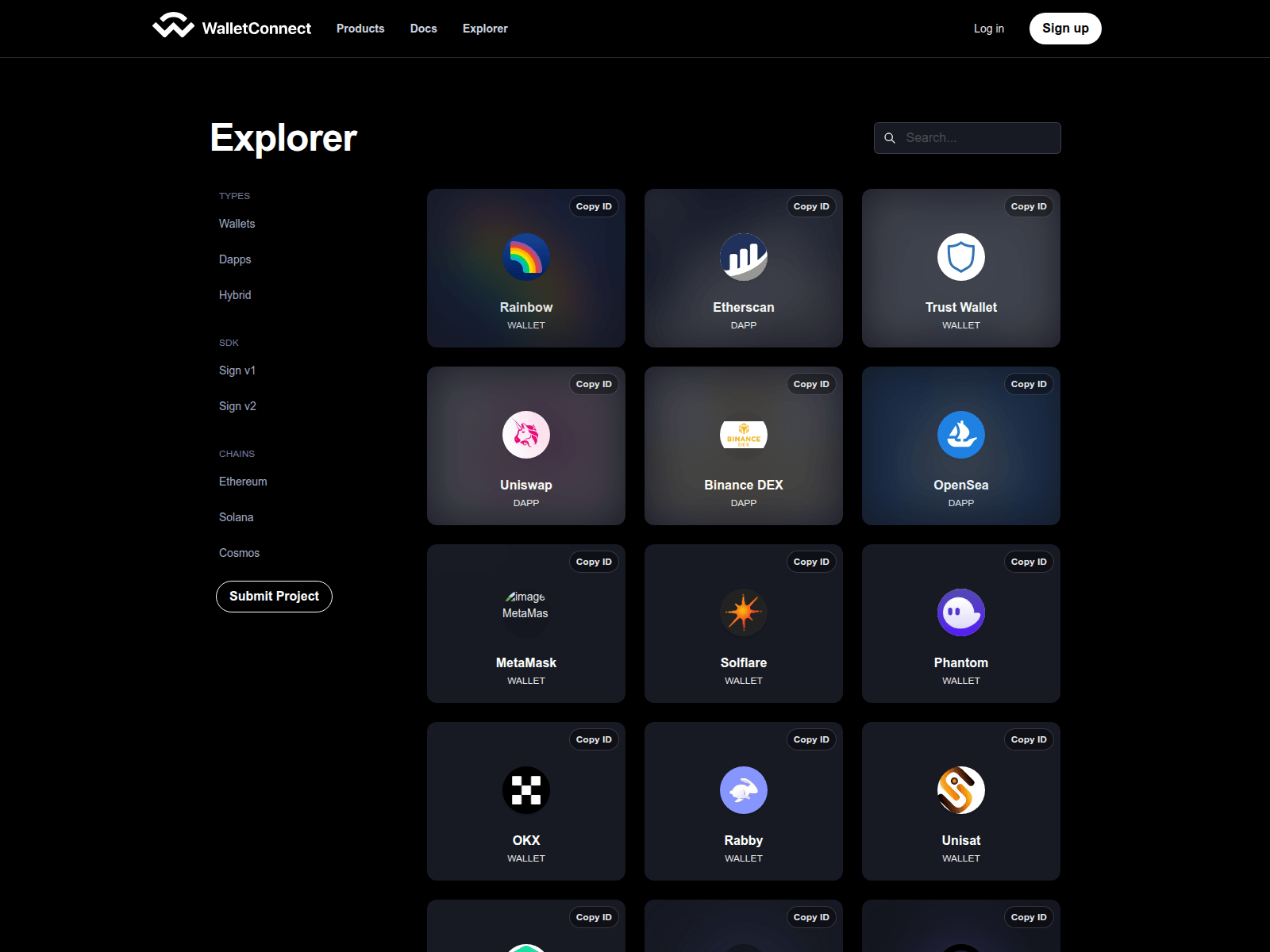The image size is (1270, 952).
Task: Click the Etherscan chart icon
Action: pos(744,257)
